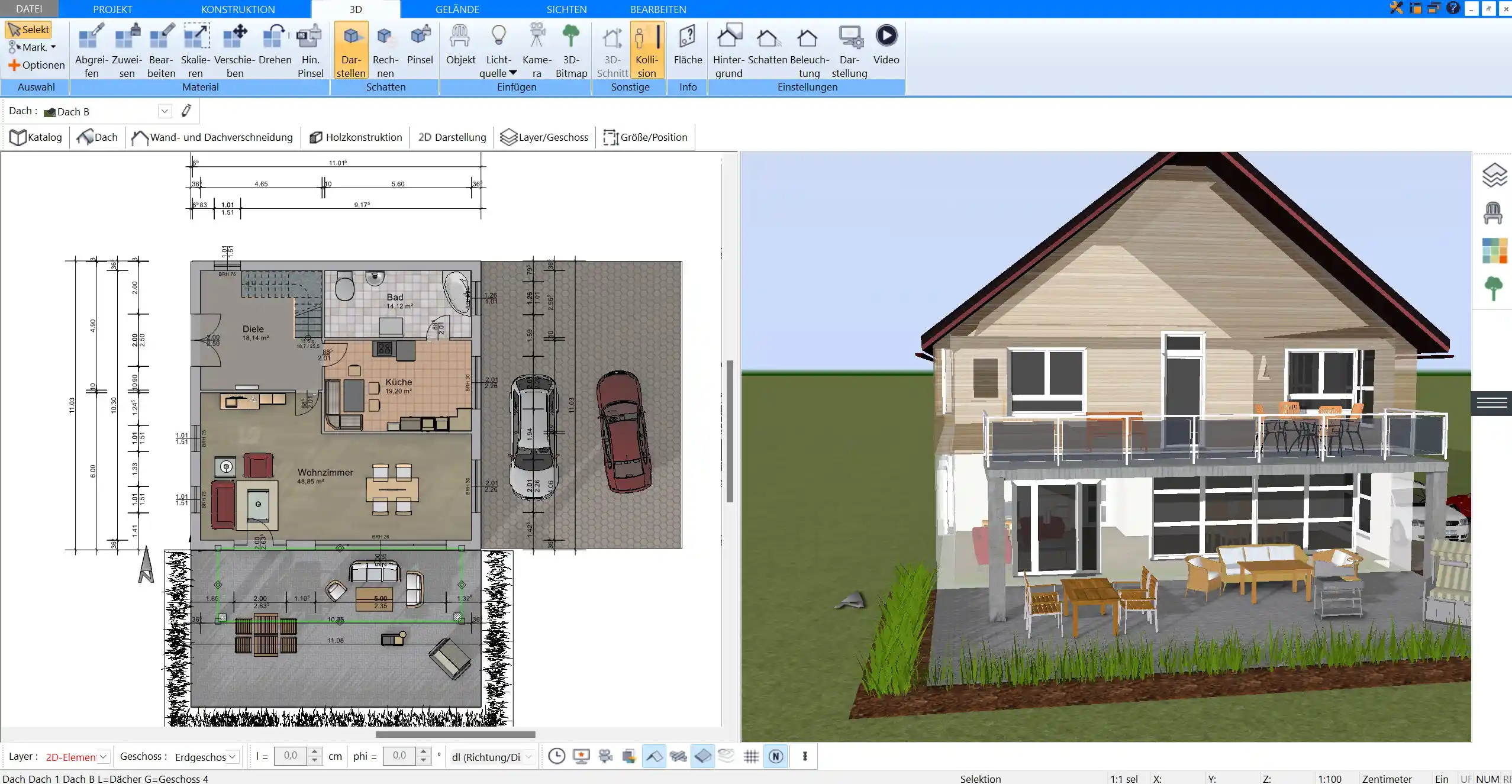The image size is (1512, 784).
Task: Select the Abgreifen material tool
Action: pos(91,50)
